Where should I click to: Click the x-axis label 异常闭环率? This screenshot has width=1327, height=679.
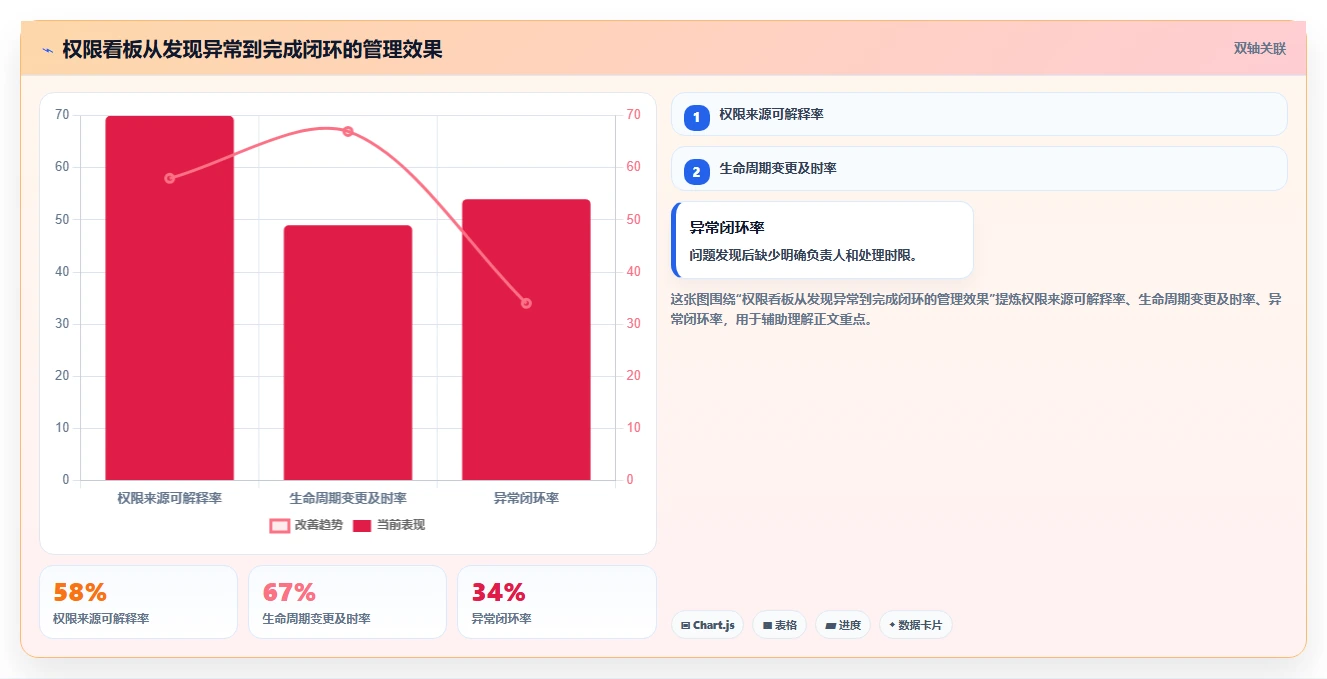coord(526,498)
